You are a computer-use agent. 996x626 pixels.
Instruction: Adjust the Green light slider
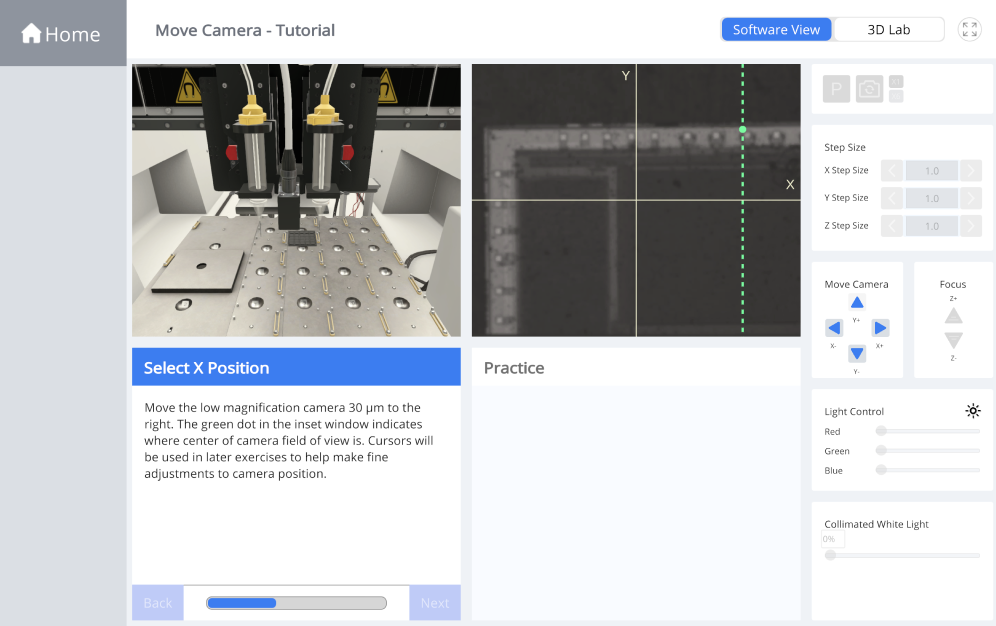[930, 451]
